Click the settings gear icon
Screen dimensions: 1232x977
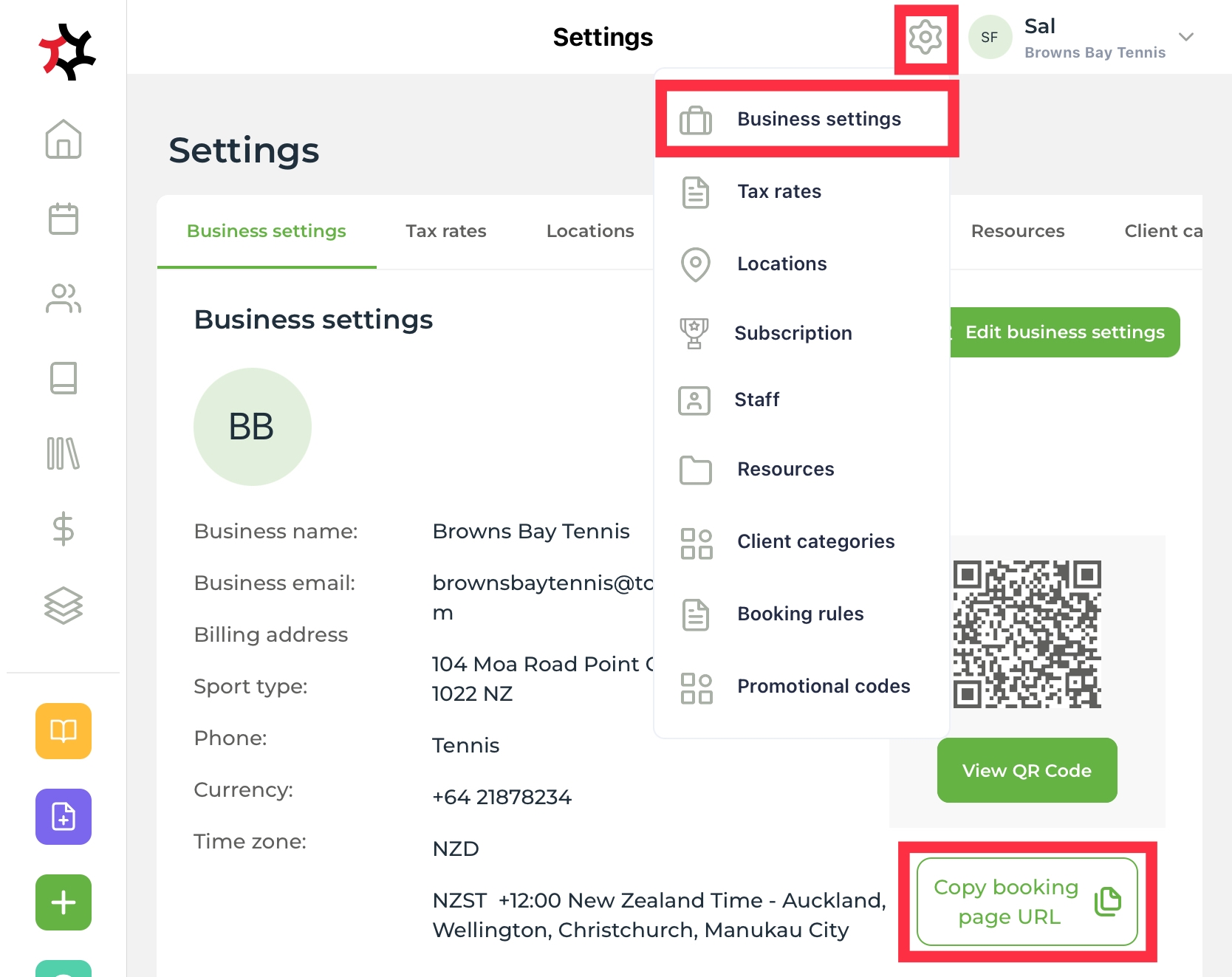tap(925, 38)
